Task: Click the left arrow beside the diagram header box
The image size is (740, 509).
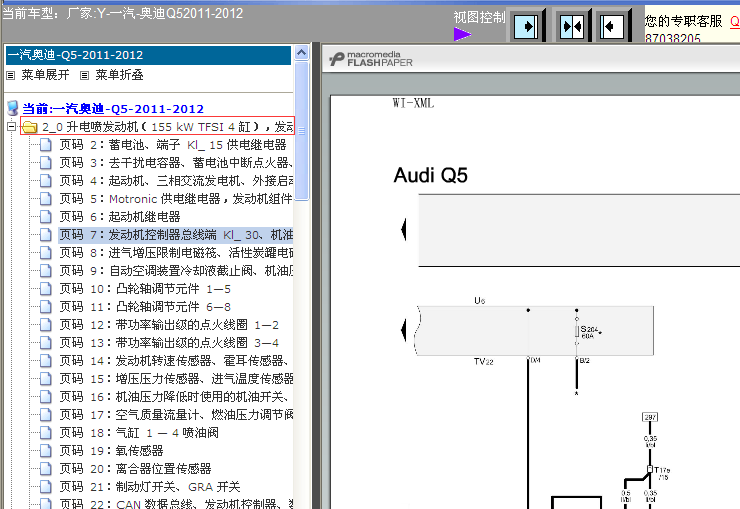Action: (404, 230)
